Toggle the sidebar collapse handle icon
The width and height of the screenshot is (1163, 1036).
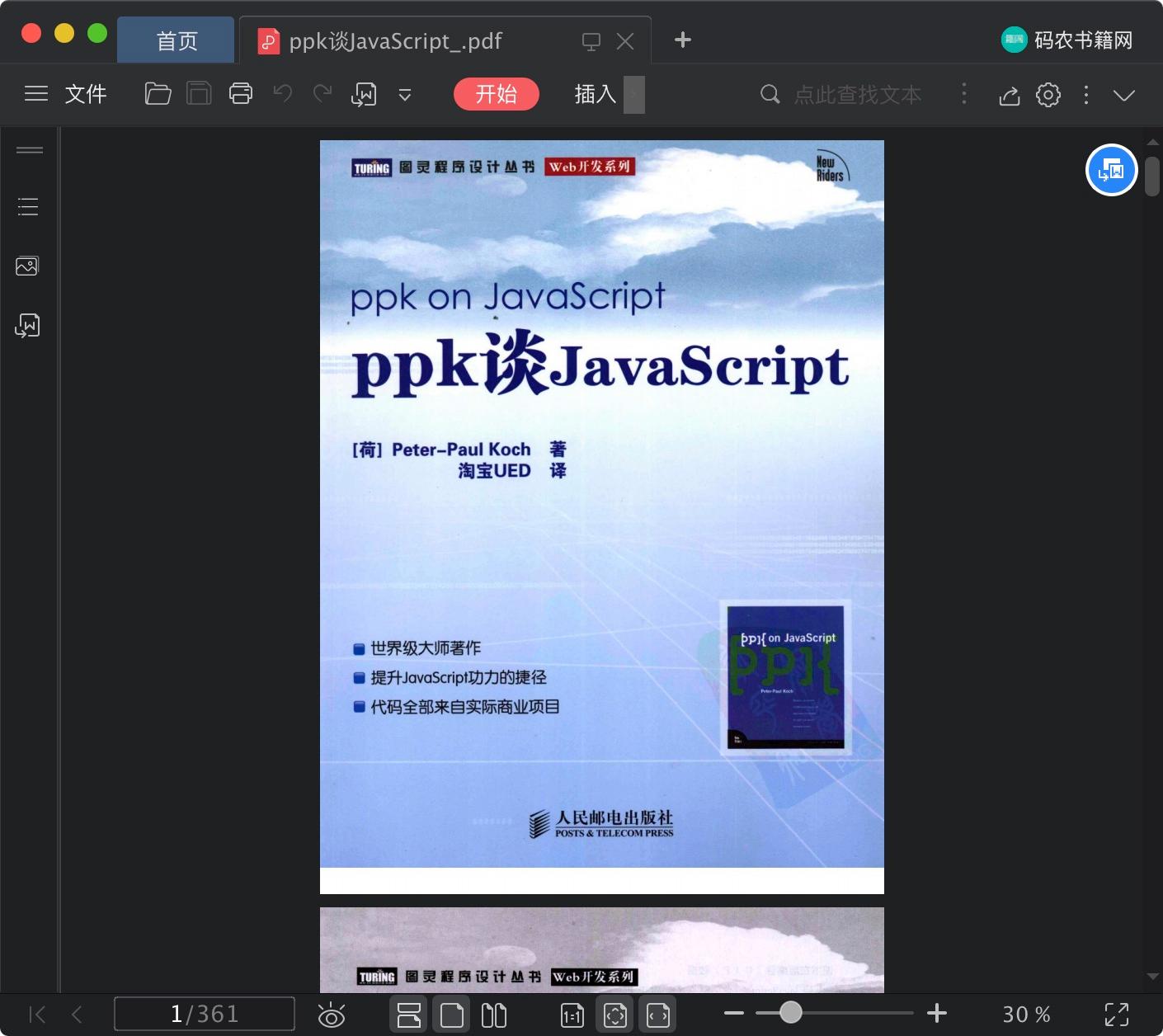tap(30, 150)
